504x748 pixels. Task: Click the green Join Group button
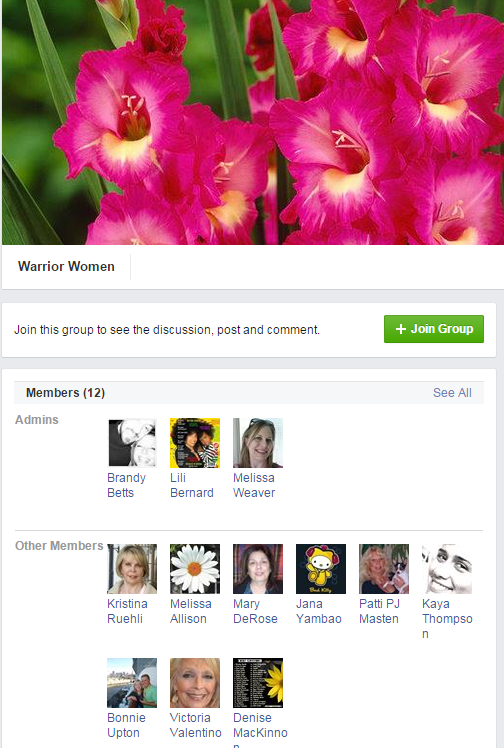[x=433, y=329]
